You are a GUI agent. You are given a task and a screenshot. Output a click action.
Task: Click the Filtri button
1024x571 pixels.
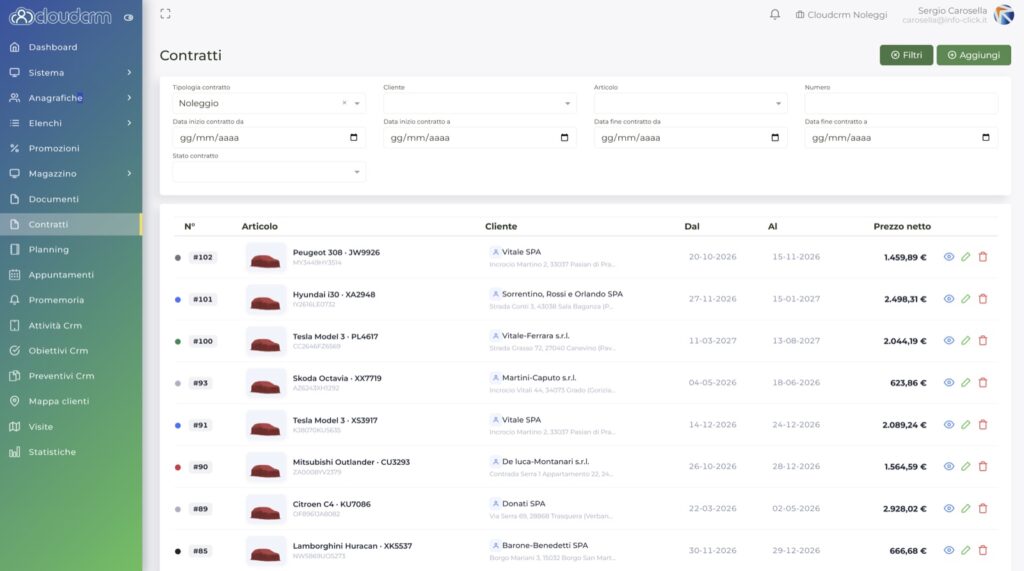pos(906,55)
